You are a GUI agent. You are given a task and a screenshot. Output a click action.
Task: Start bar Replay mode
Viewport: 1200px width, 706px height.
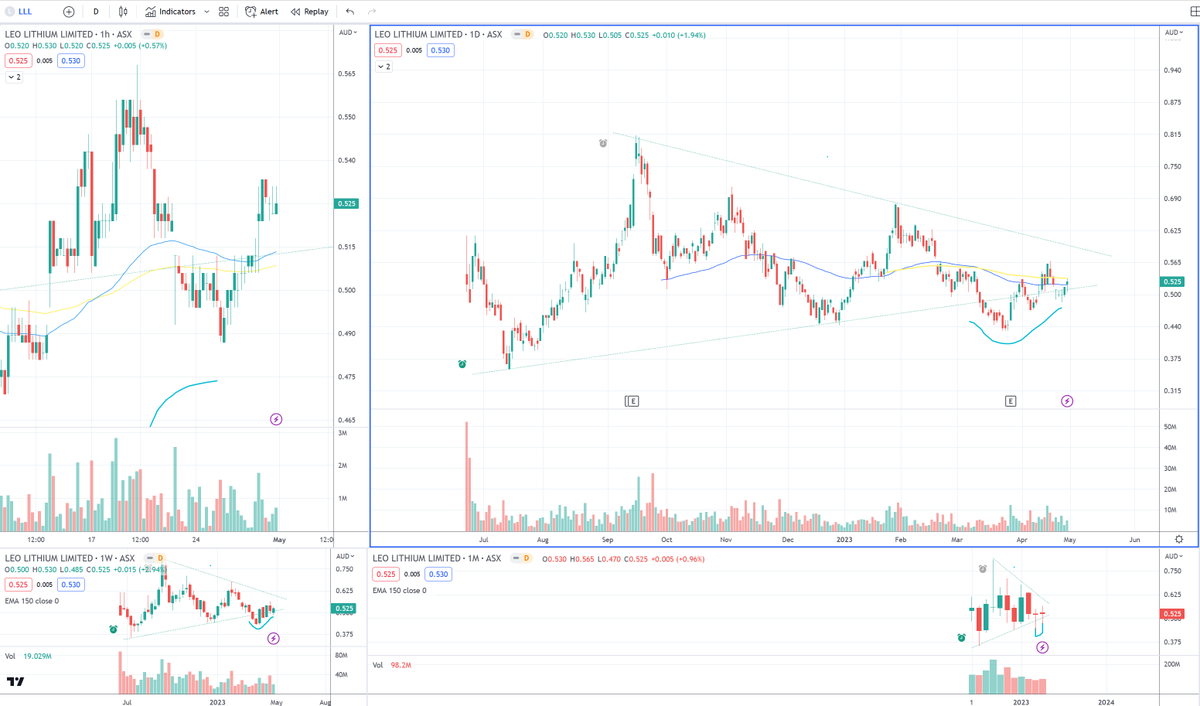click(x=309, y=12)
